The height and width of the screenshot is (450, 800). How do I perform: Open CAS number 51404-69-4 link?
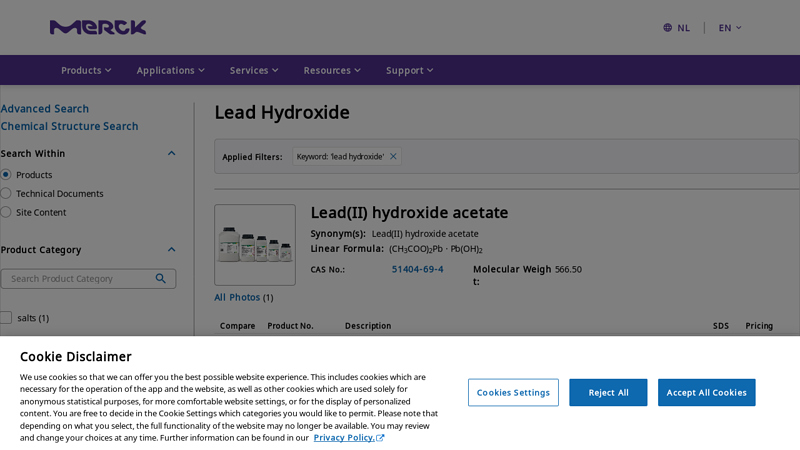pos(417,269)
